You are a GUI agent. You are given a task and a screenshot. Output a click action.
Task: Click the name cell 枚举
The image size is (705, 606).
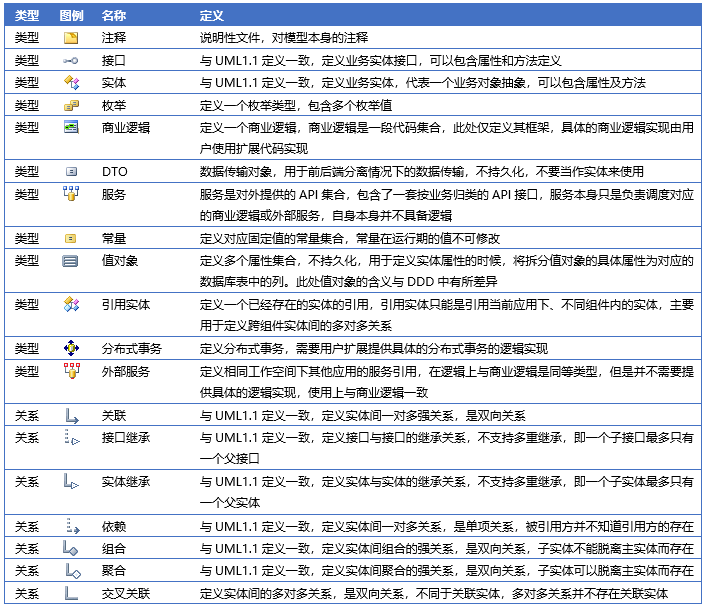click(x=113, y=106)
